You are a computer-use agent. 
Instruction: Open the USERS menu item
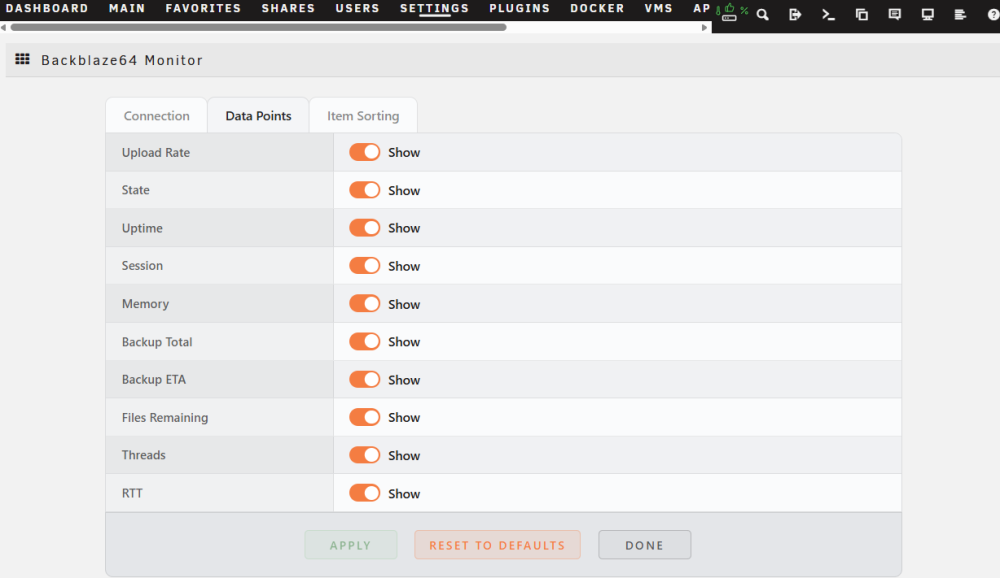[358, 8]
